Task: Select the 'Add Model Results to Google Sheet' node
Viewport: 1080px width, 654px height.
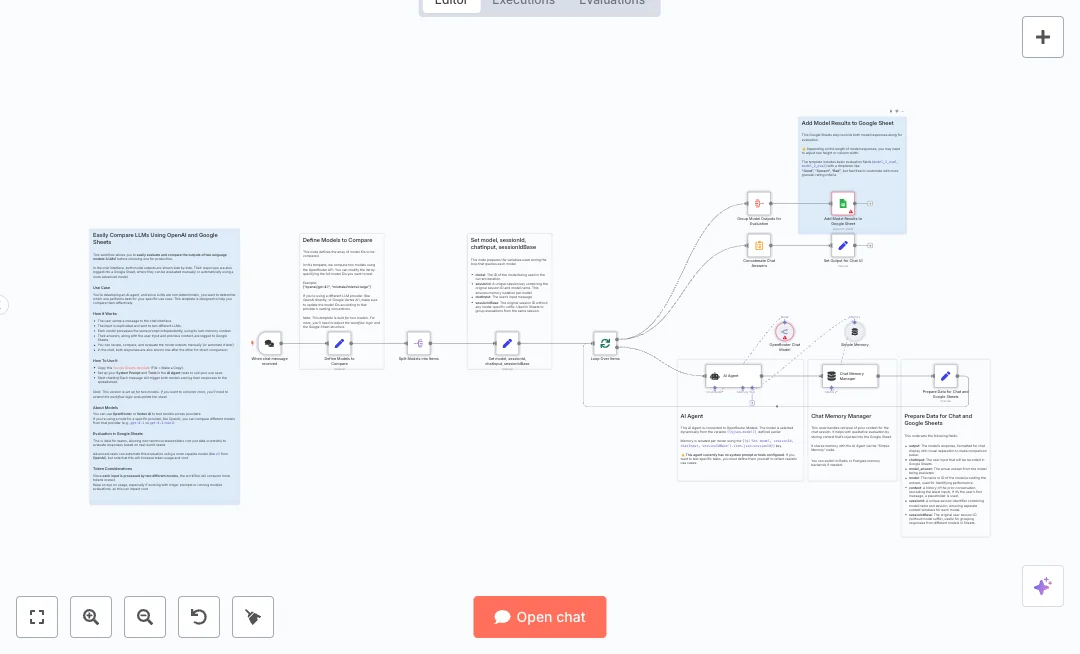Action: (x=843, y=204)
